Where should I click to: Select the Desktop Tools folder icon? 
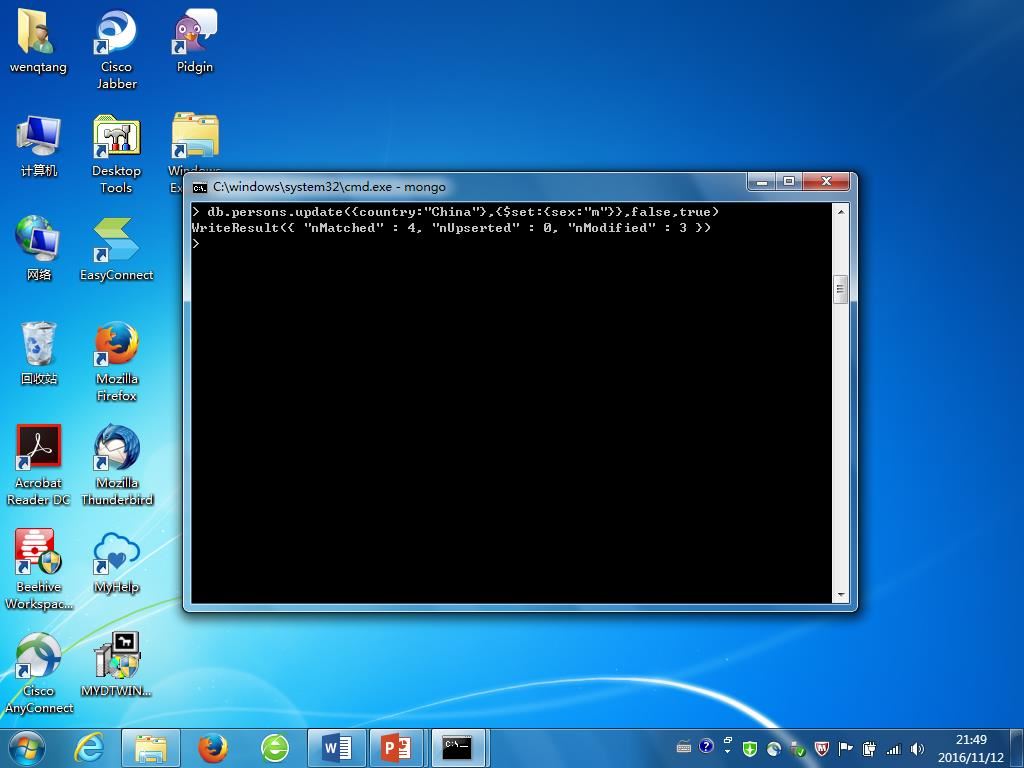(116, 153)
